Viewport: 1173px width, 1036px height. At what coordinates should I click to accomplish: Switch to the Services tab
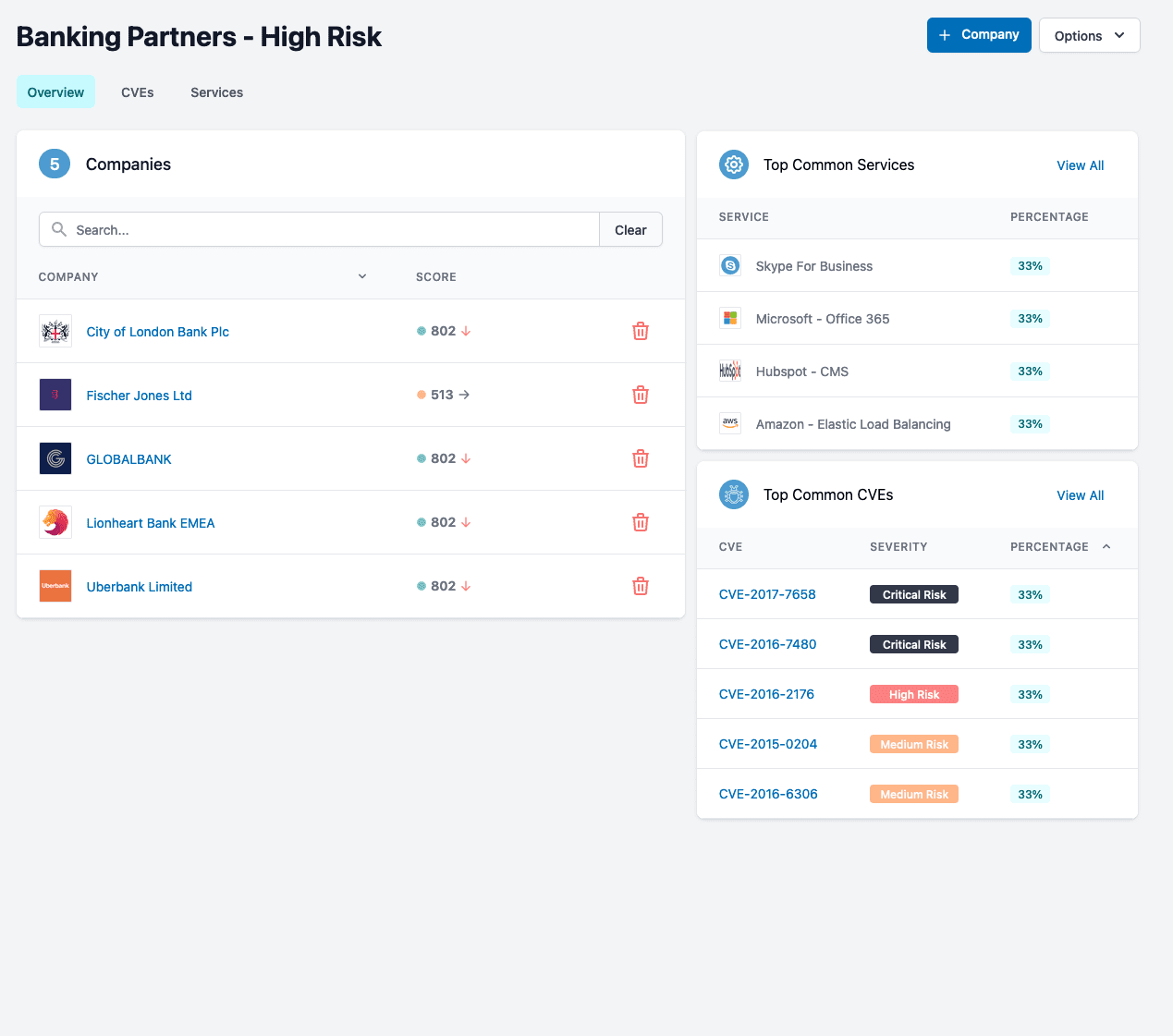tap(216, 92)
